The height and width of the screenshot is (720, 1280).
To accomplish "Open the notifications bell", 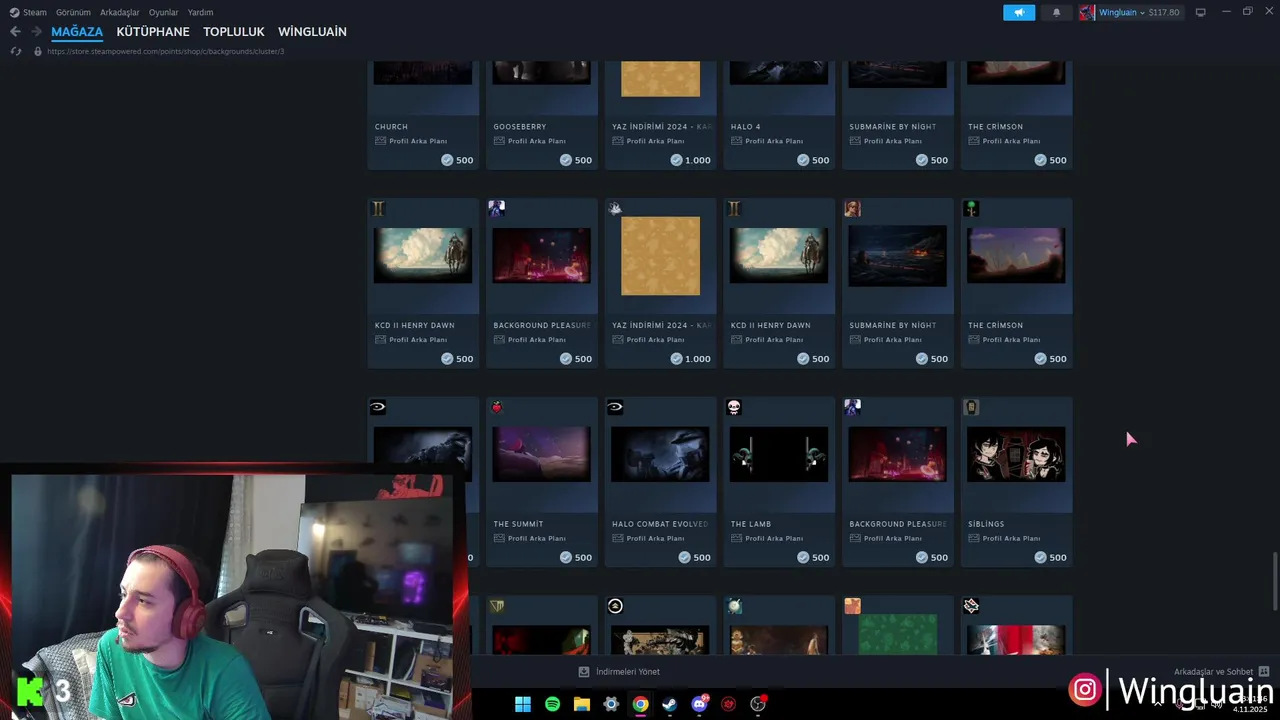I will tap(1056, 12).
